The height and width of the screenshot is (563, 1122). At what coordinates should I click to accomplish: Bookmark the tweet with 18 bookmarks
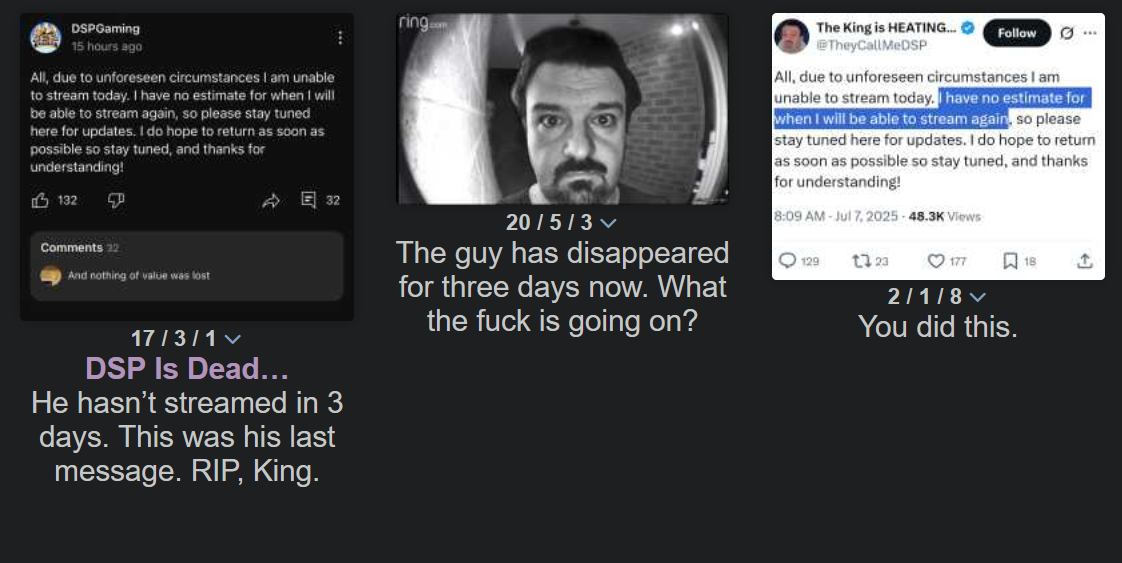tap(1010, 261)
